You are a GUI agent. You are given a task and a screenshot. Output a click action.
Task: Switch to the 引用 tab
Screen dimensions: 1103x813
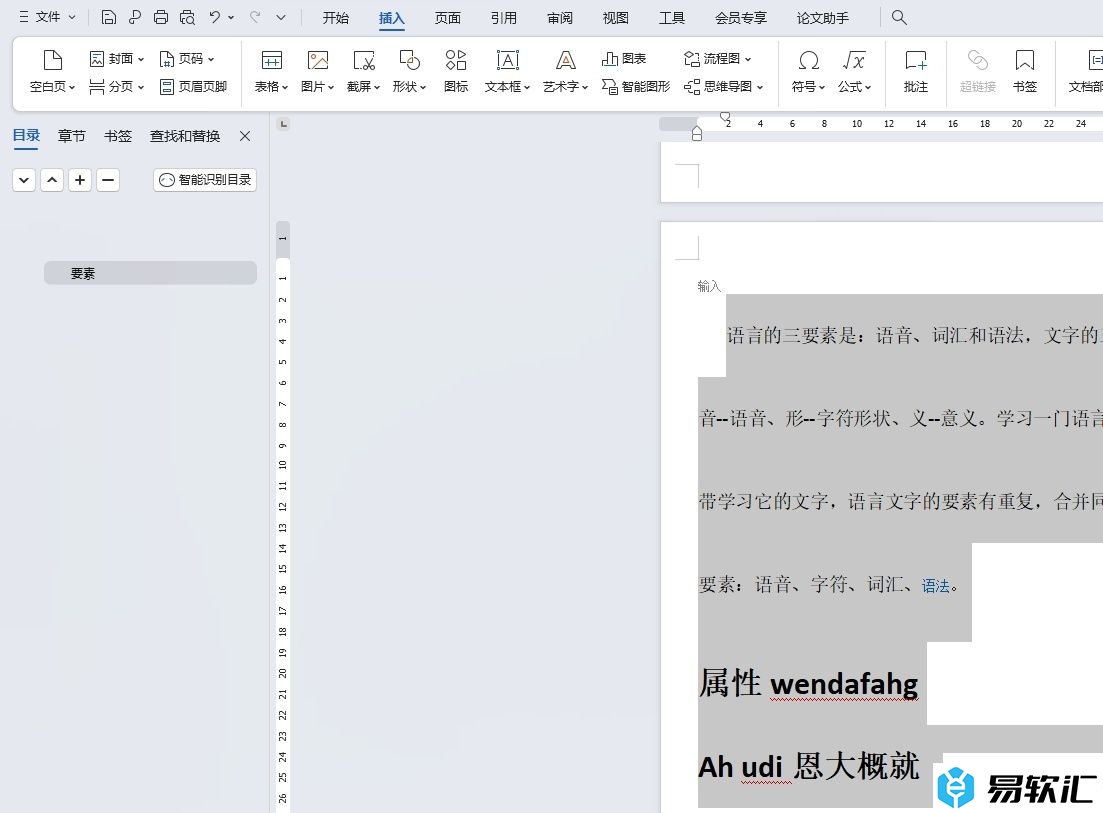tap(504, 18)
